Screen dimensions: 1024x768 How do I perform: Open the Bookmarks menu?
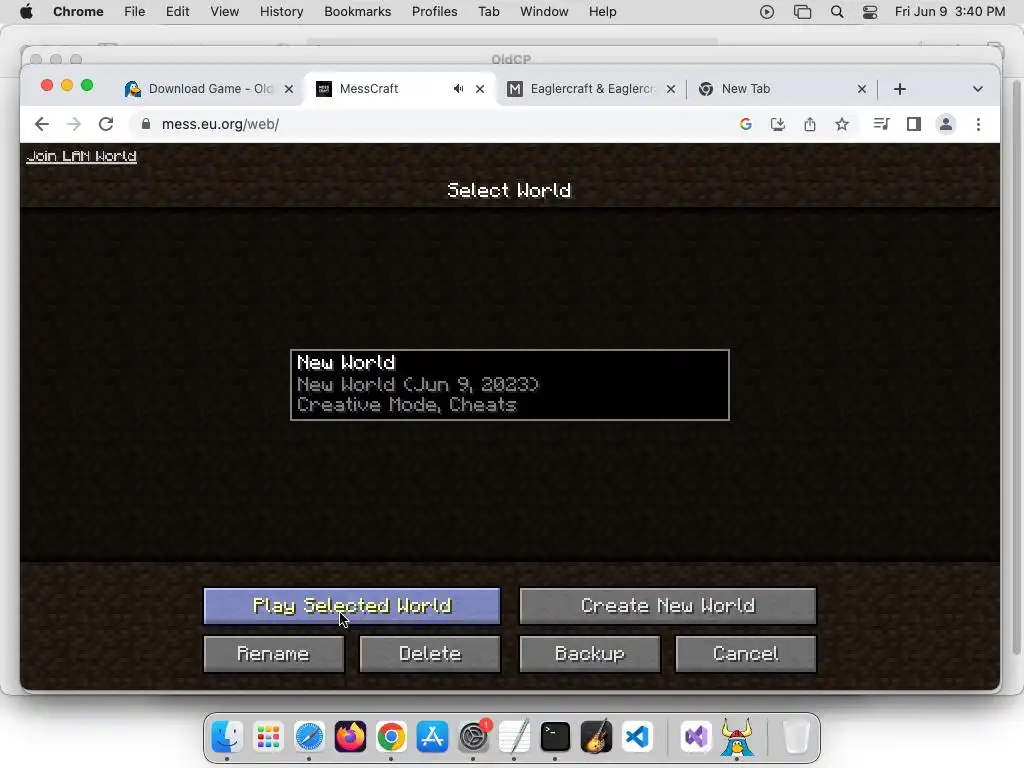pyautogui.click(x=357, y=12)
